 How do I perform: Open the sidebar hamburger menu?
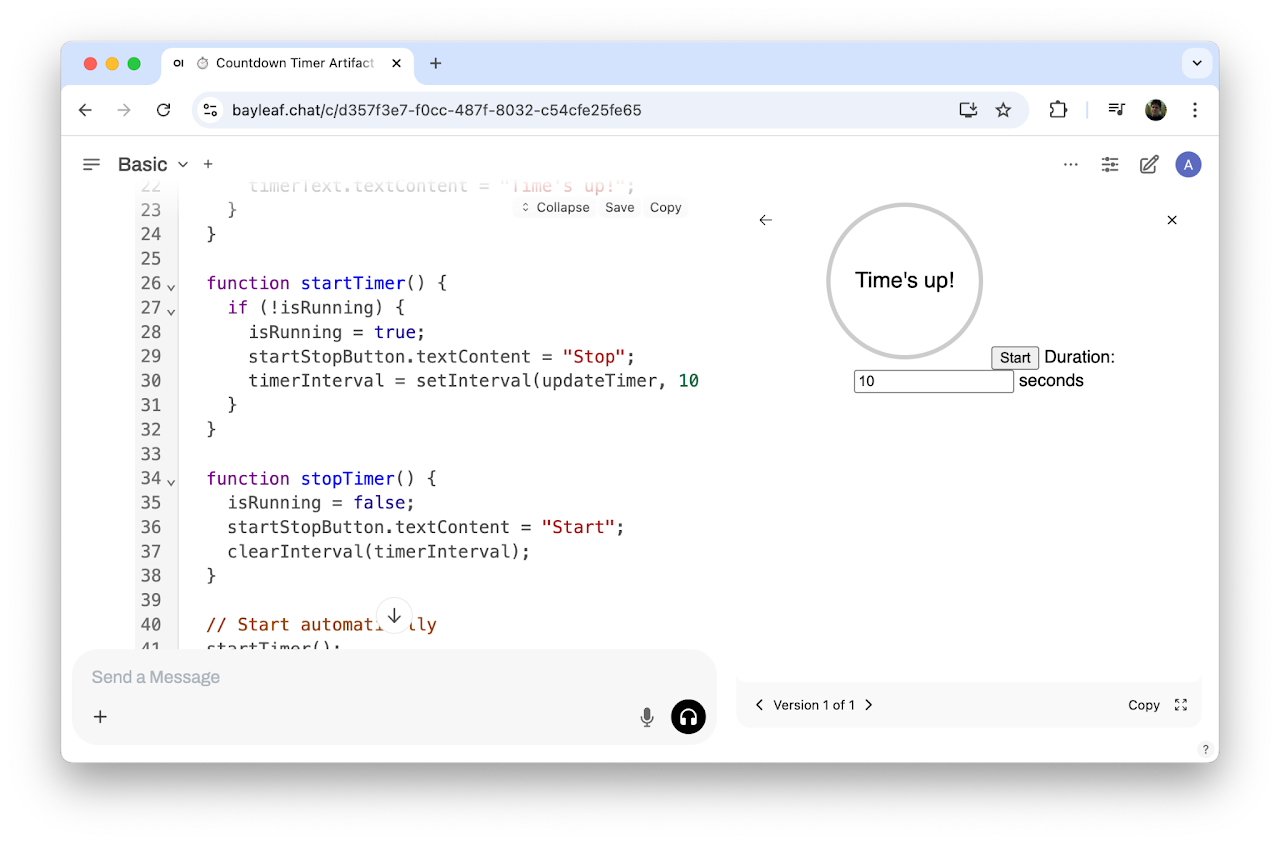91,164
